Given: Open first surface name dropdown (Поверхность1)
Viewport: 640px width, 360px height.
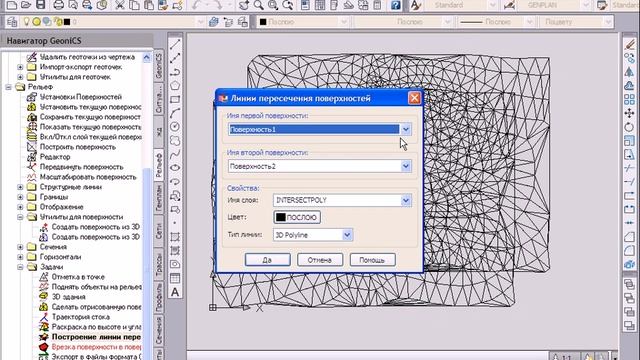Looking at the screenshot, I should click(x=405, y=129).
